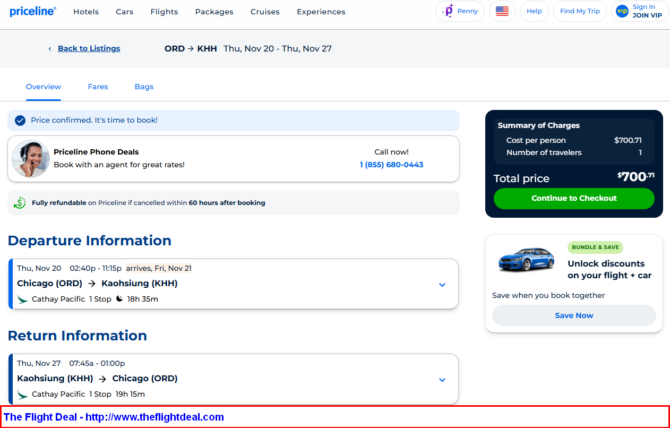670x428 pixels.
Task: Click The Flight Deal URL link
Action: [155, 417]
